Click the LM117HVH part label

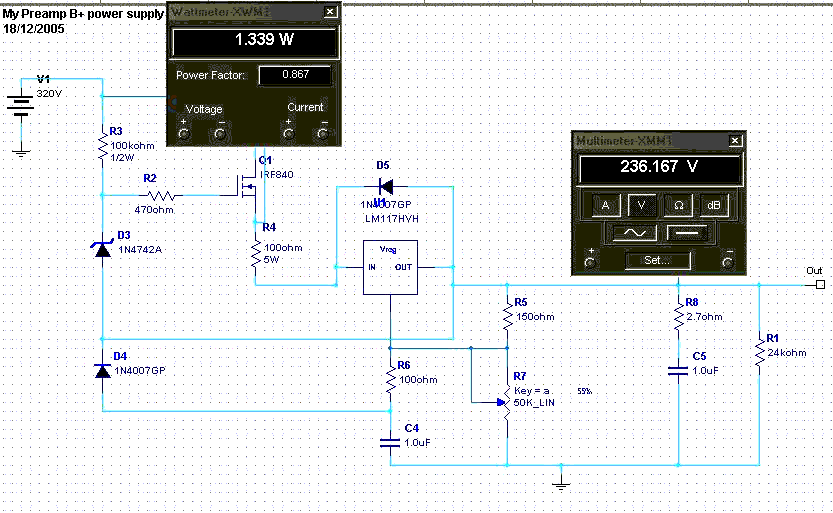pos(392,219)
